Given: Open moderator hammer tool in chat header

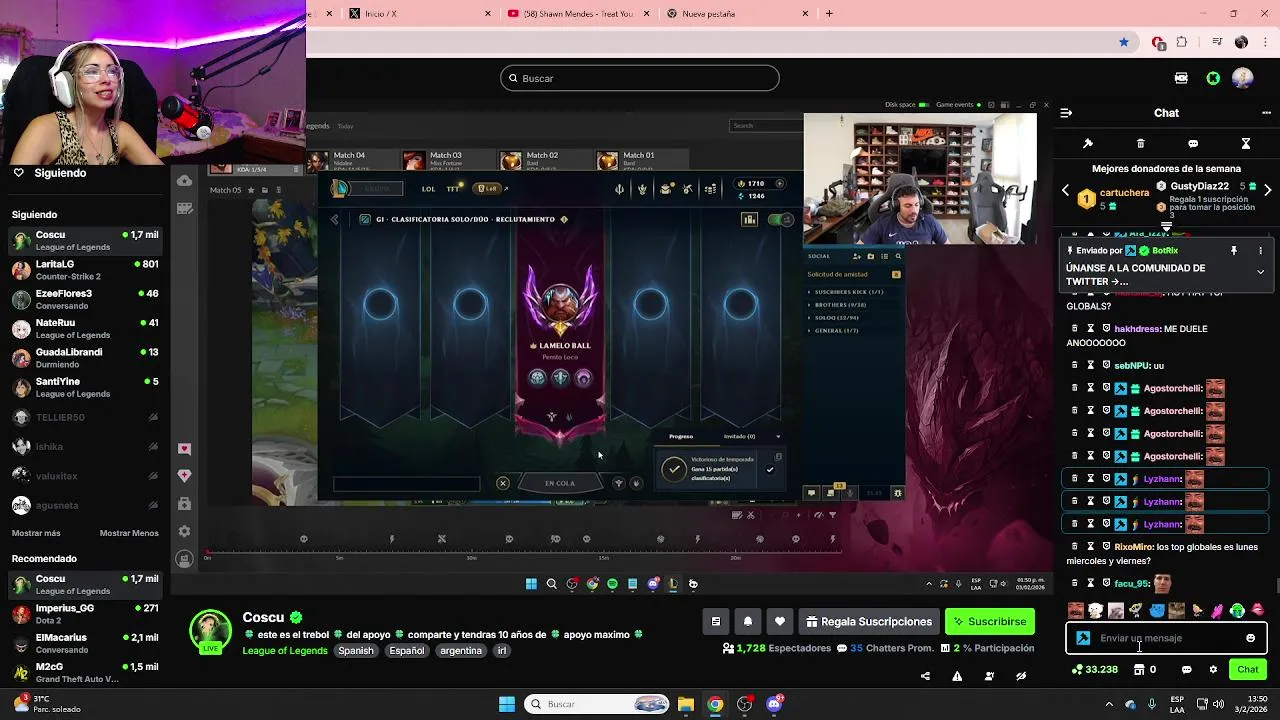Looking at the screenshot, I should 1088,144.
